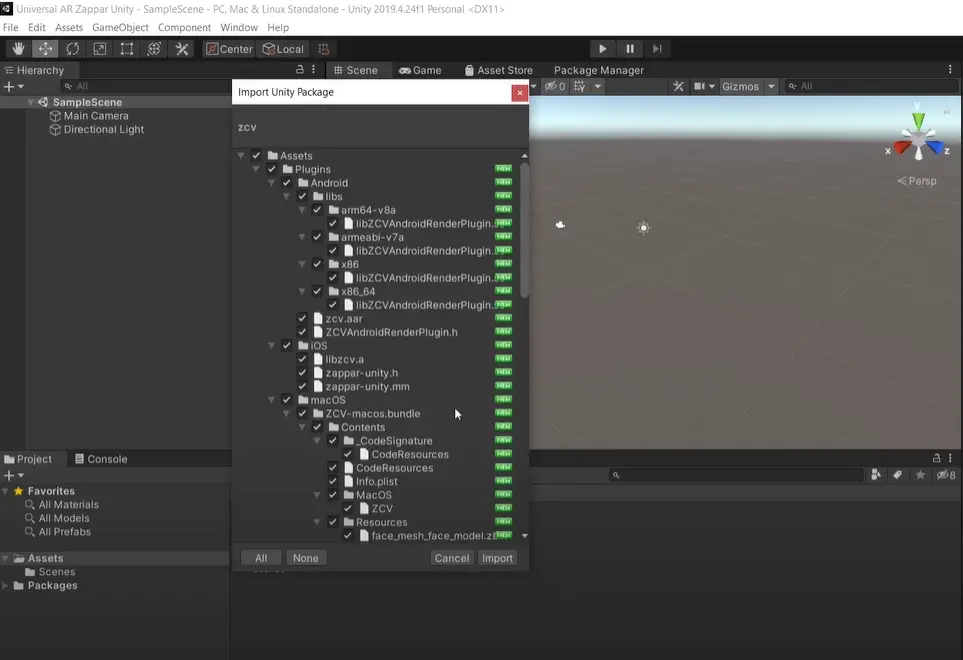This screenshot has width=963, height=660.
Task: Select the Hand tool in toolbar
Action: tap(18, 49)
